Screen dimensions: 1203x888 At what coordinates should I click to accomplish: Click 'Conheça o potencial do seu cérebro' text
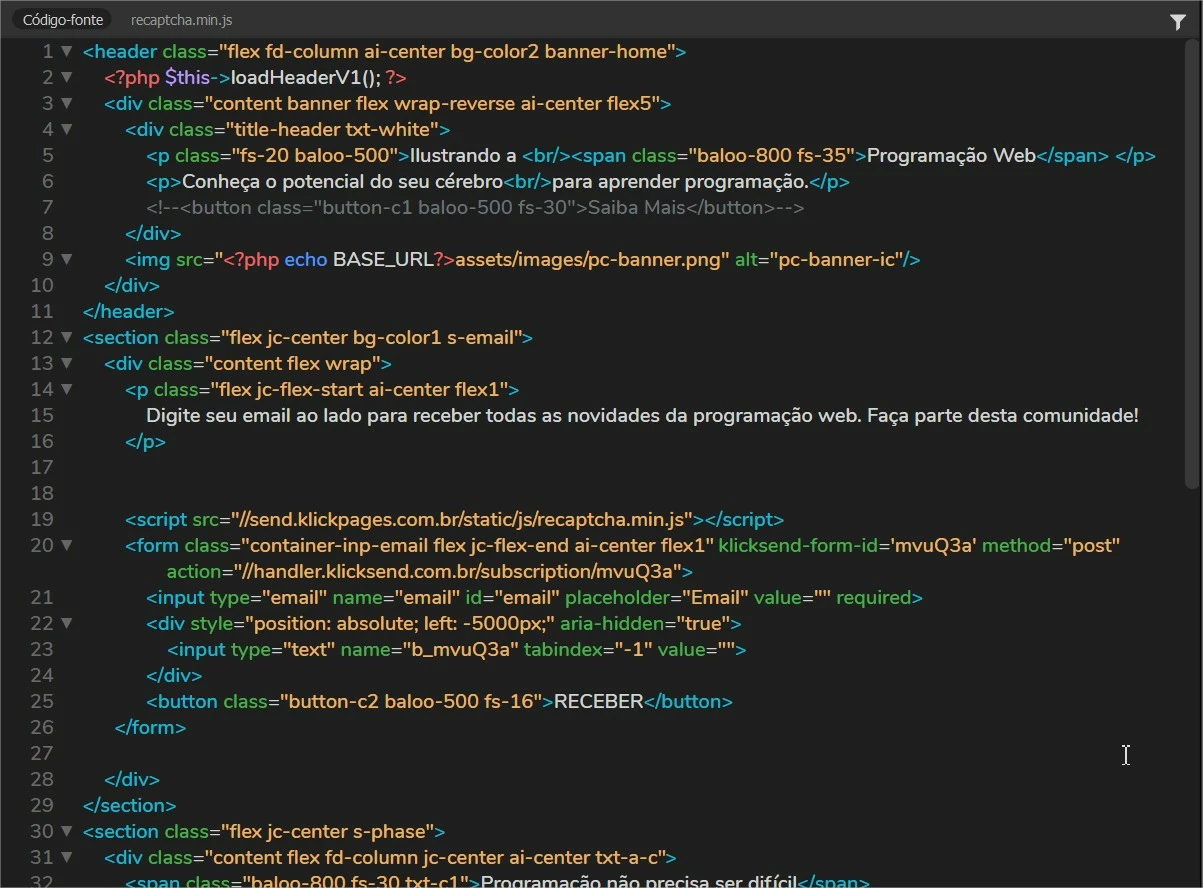pos(342,181)
